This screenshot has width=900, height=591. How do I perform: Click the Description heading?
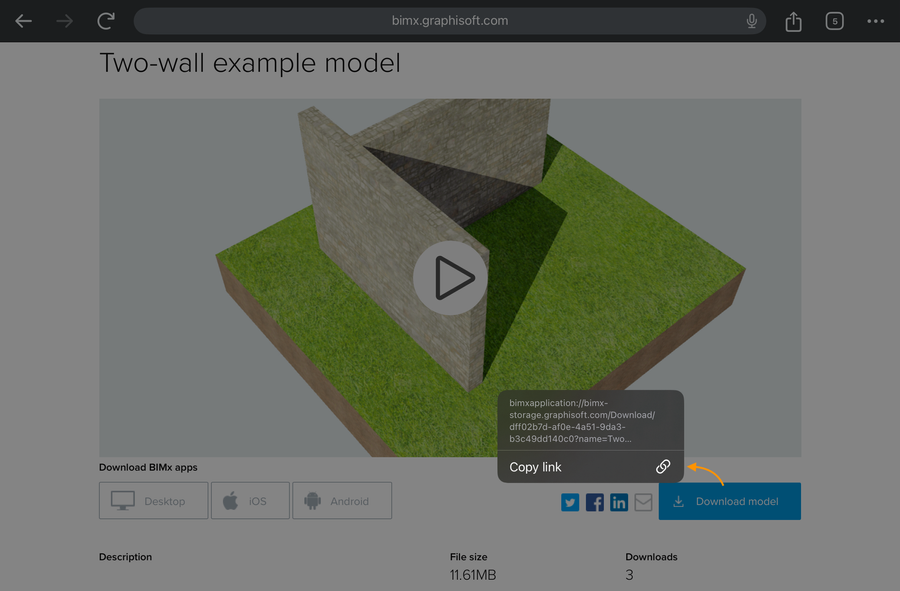point(125,557)
